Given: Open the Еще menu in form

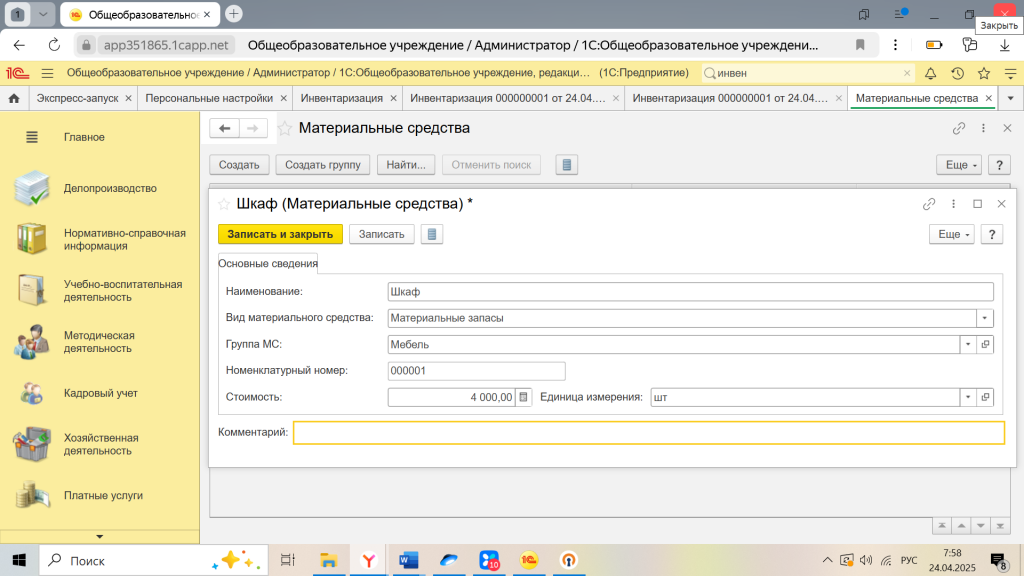Looking at the screenshot, I should [950, 234].
